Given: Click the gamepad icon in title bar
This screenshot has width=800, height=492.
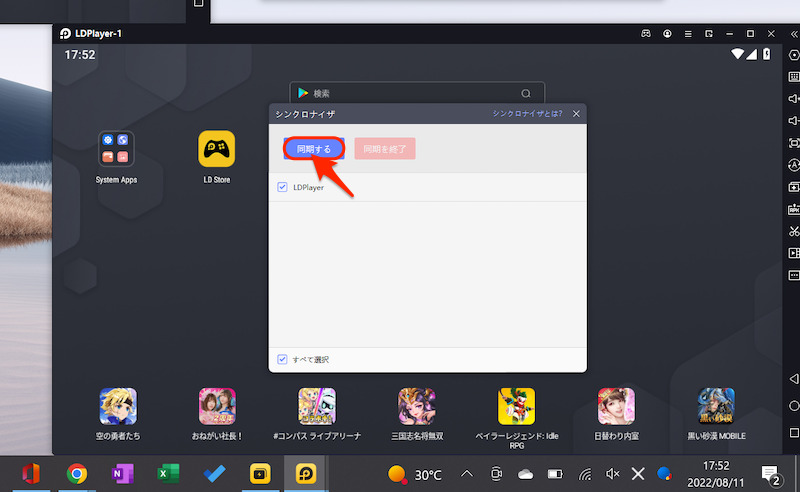Looking at the screenshot, I should (x=647, y=34).
